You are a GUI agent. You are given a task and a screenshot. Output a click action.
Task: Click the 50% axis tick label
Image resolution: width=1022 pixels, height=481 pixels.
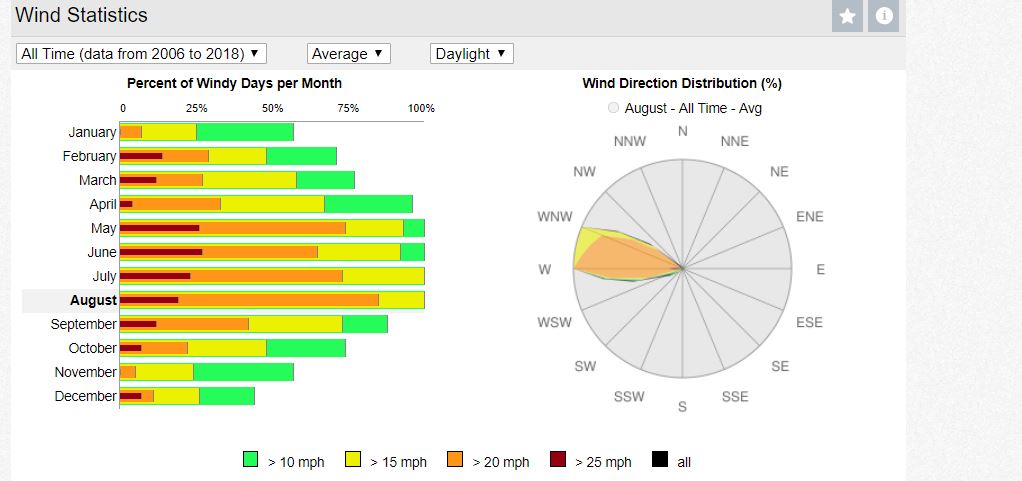272,108
